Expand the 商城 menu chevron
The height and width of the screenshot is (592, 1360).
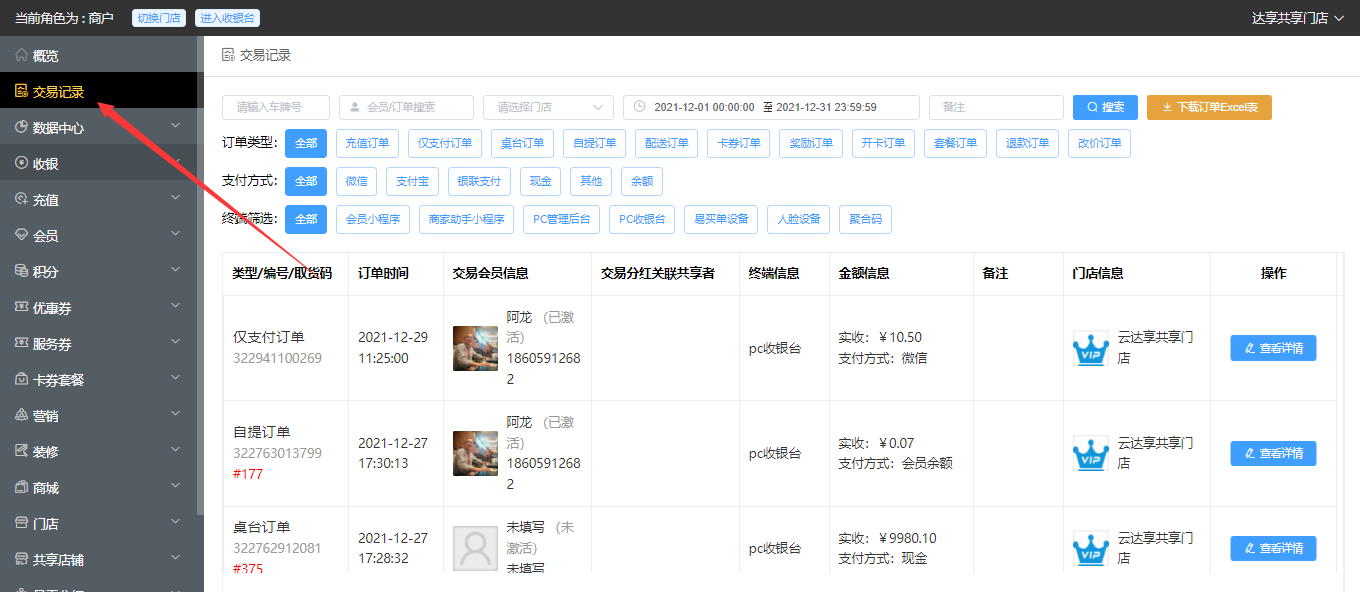[176, 487]
